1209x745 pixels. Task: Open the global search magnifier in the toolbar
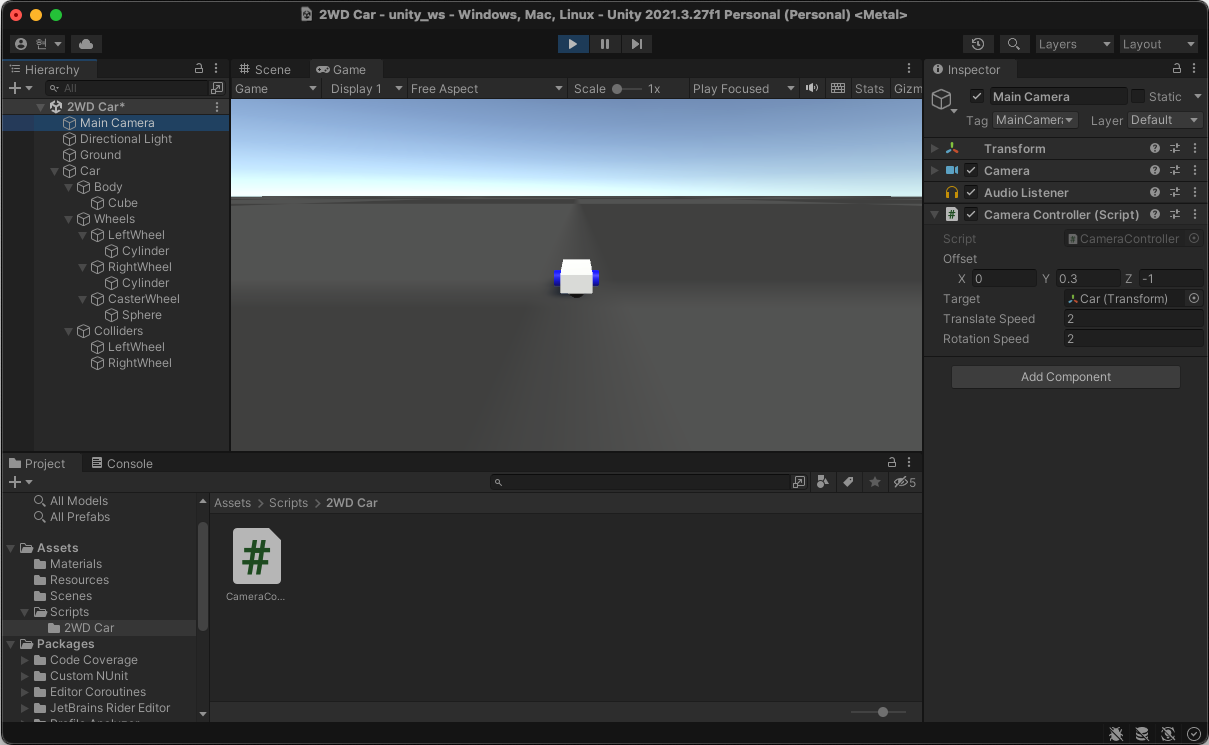click(1014, 44)
